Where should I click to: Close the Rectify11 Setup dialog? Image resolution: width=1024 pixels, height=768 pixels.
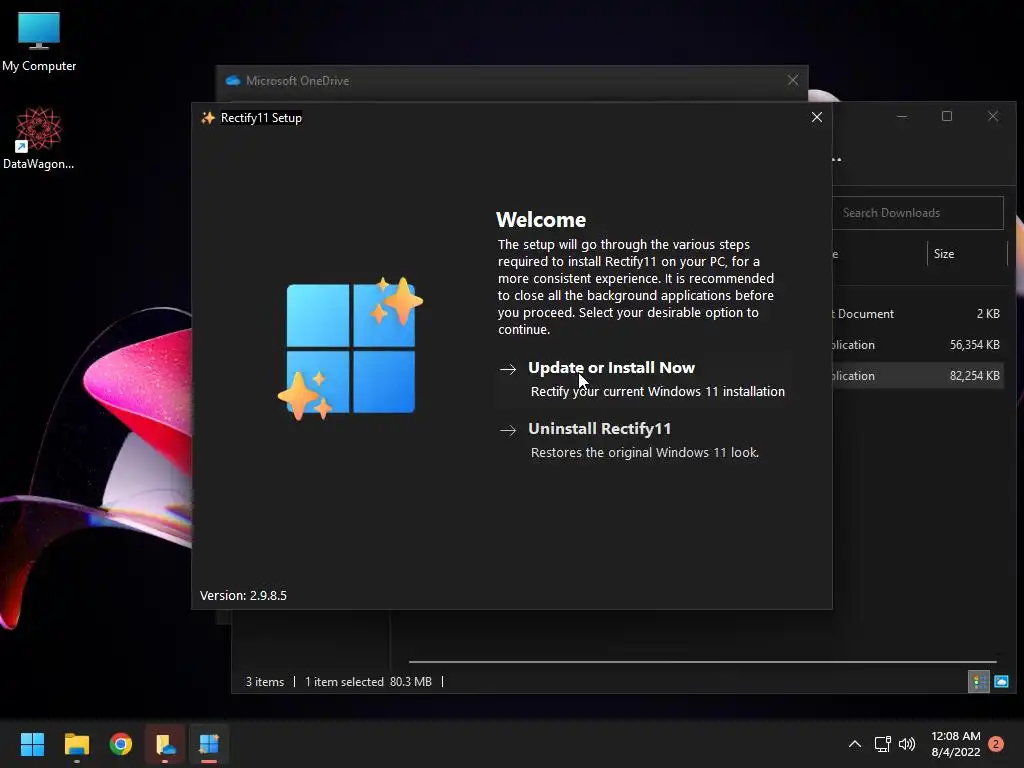coord(816,117)
